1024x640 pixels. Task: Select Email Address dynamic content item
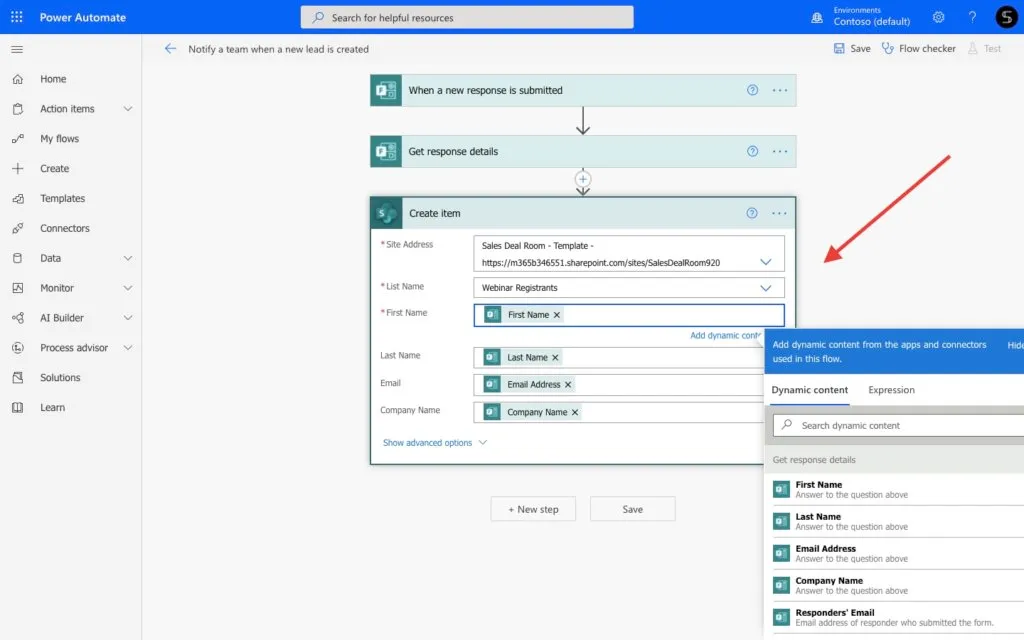(897, 554)
